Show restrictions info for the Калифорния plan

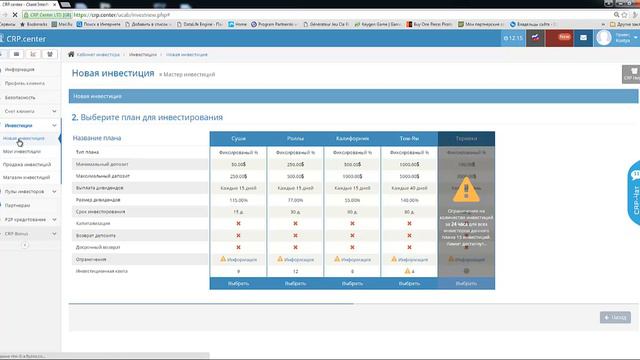pyautogui.click(x=353, y=259)
